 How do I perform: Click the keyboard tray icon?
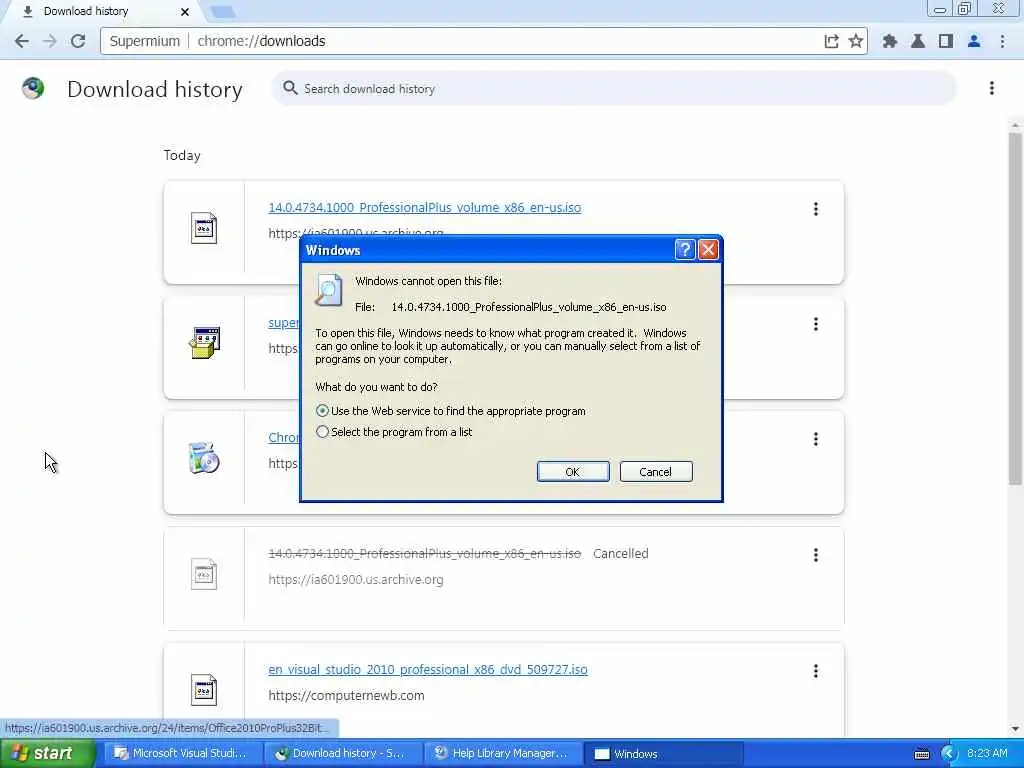point(921,754)
